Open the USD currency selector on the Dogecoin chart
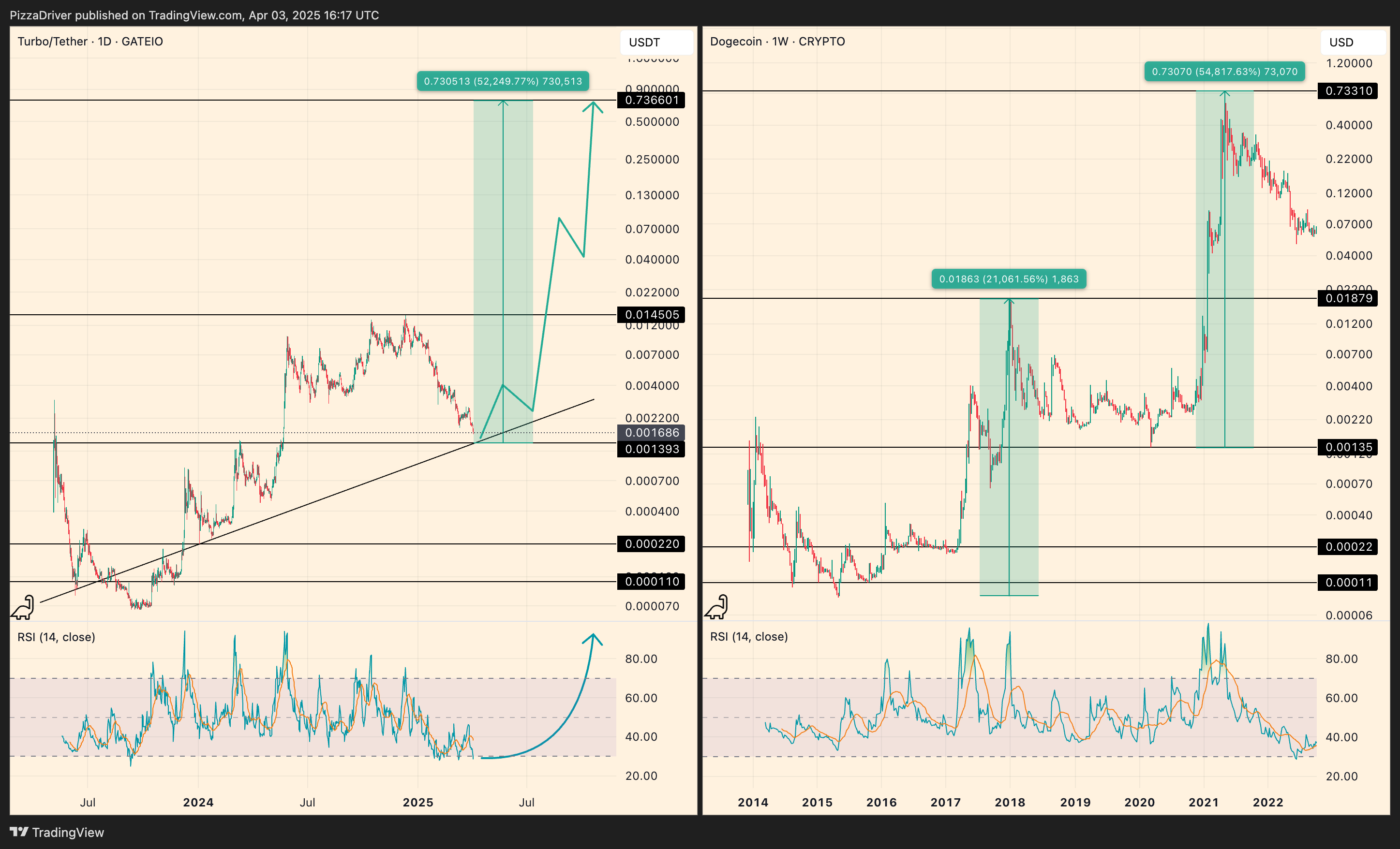 tap(1354, 42)
